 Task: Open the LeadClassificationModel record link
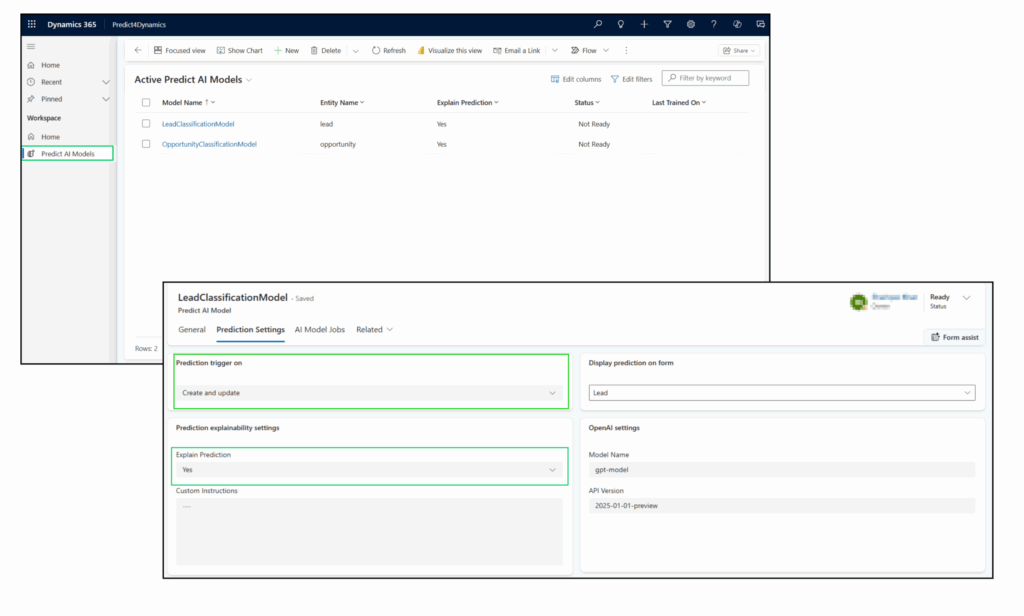[x=196, y=124]
